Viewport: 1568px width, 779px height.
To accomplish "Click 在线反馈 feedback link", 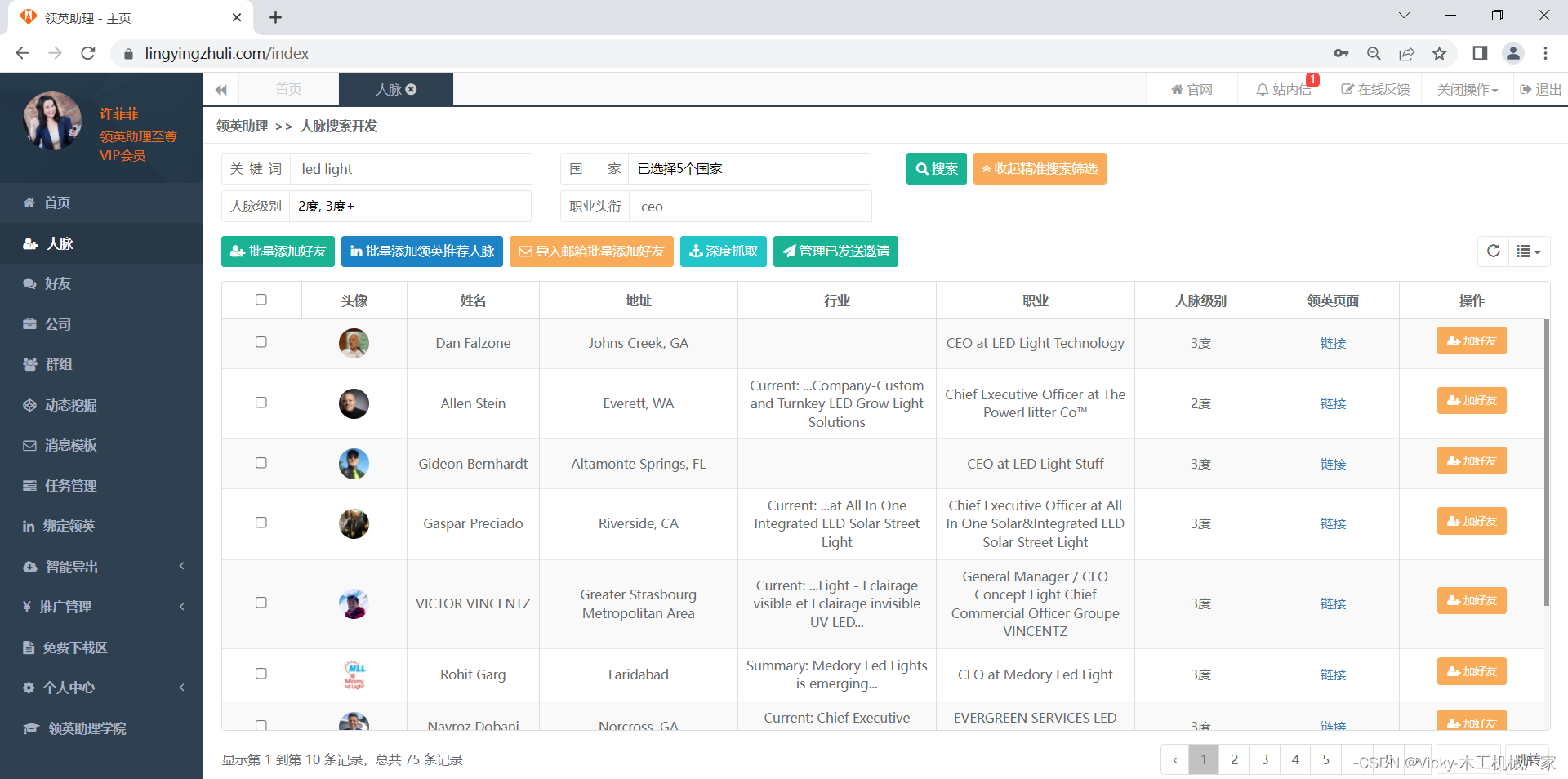I will pyautogui.click(x=1375, y=90).
